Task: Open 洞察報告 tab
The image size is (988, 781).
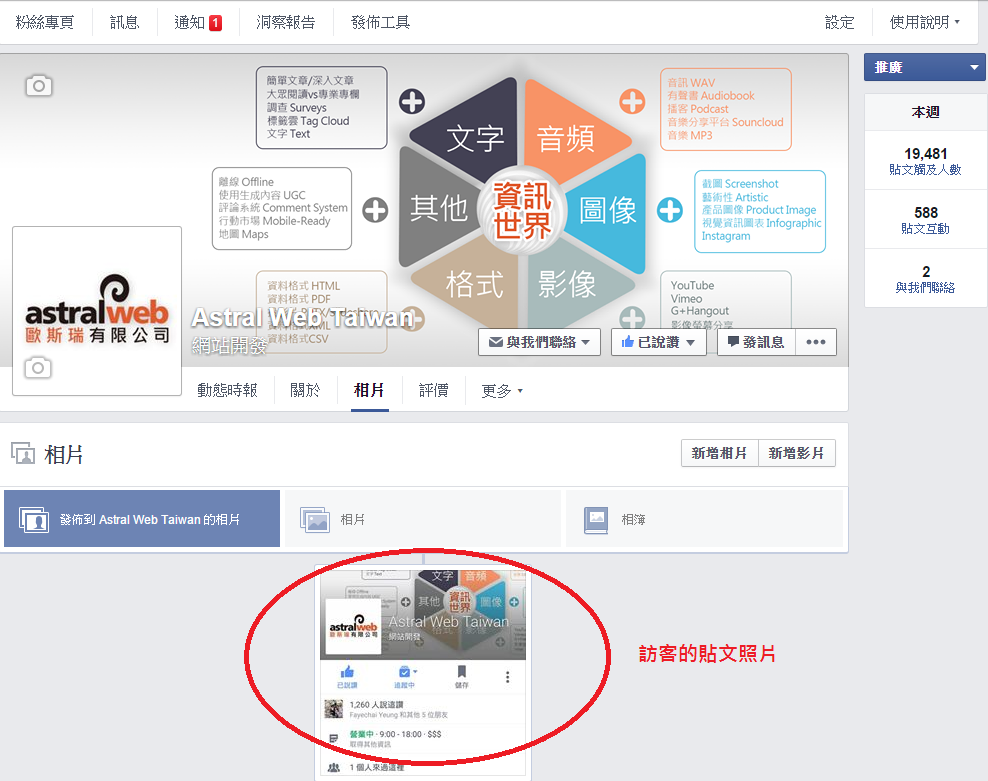Action: [x=286, y=23]
